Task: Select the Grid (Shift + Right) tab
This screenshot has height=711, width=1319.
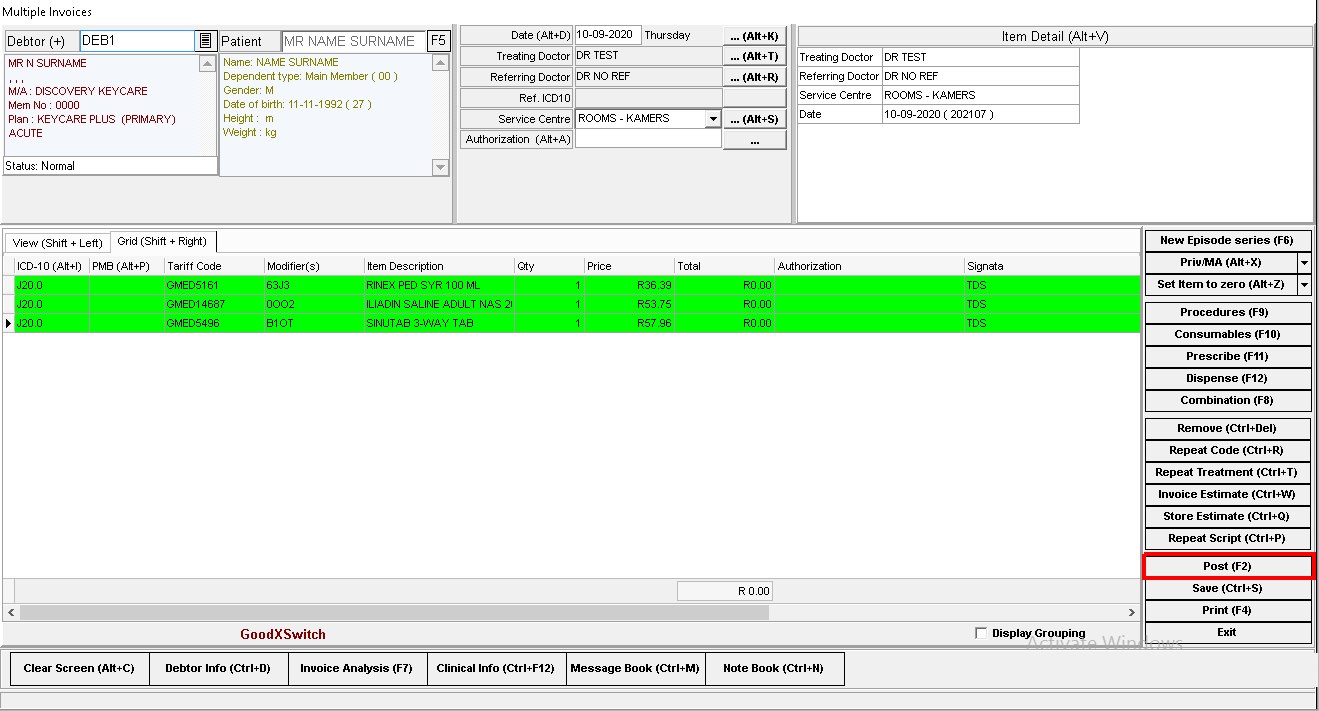Action: [x=162, y=241]
